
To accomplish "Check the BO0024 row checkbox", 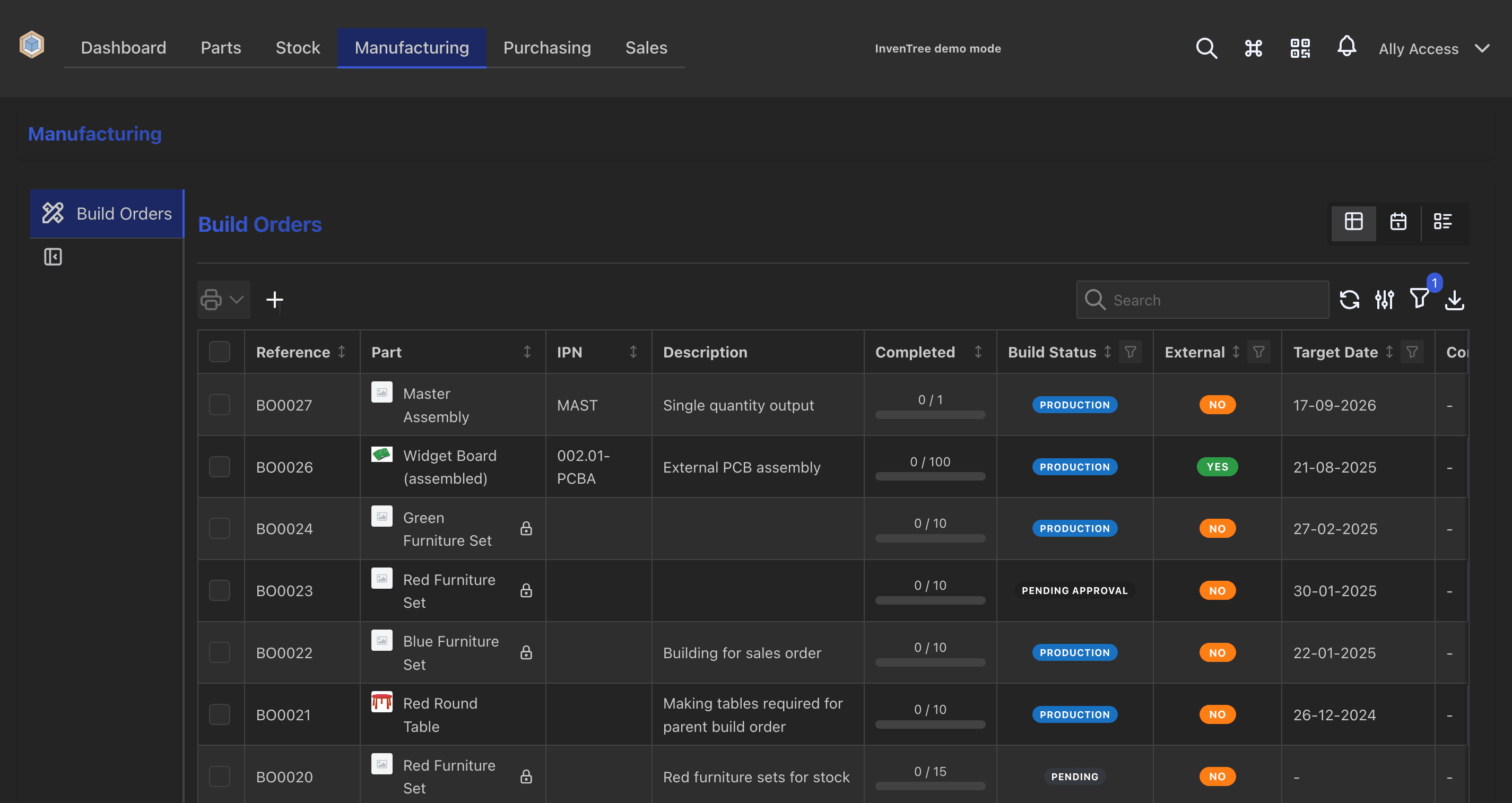I will coord(220,529).
